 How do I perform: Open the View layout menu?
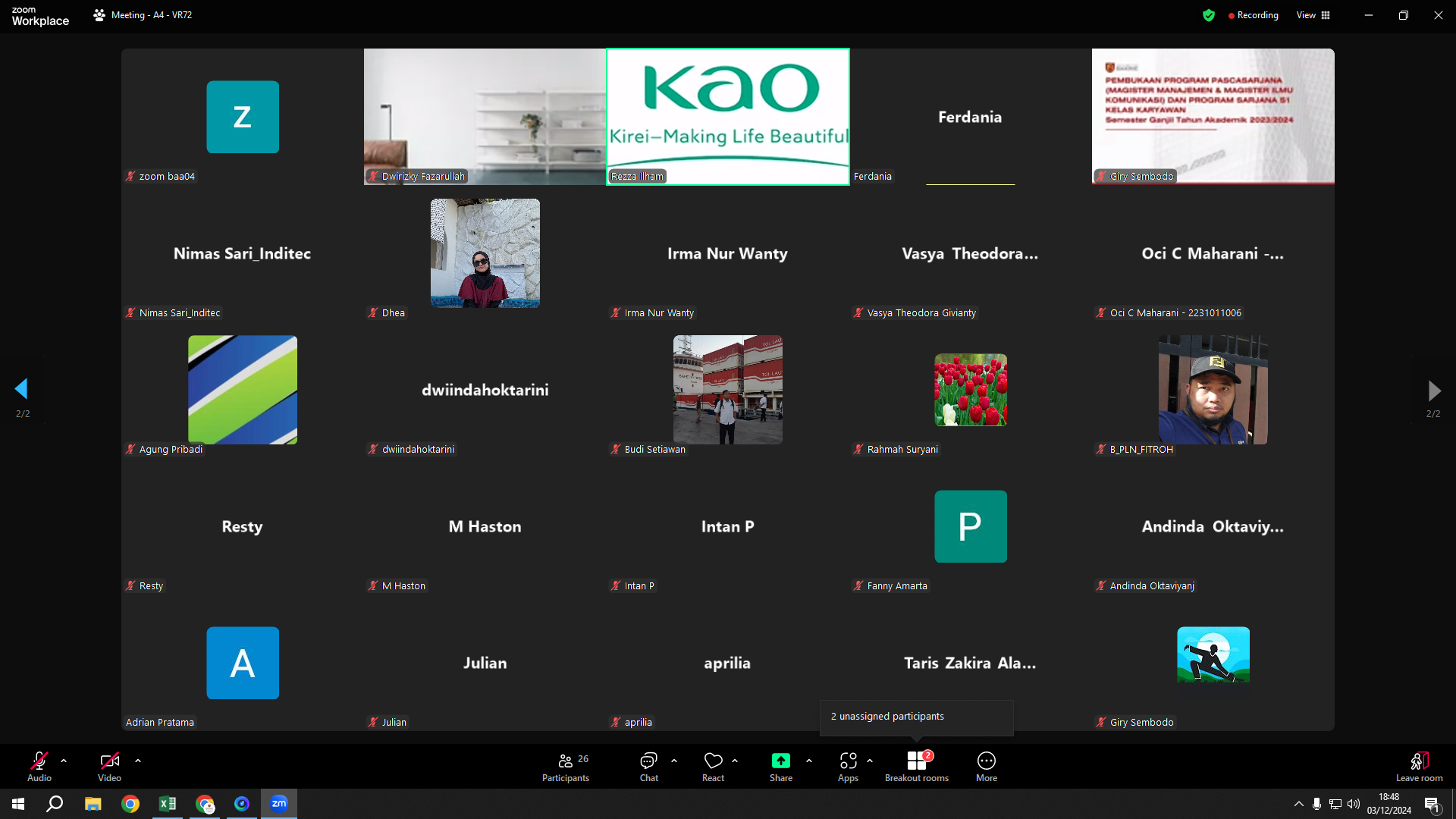coord(1313,15)
